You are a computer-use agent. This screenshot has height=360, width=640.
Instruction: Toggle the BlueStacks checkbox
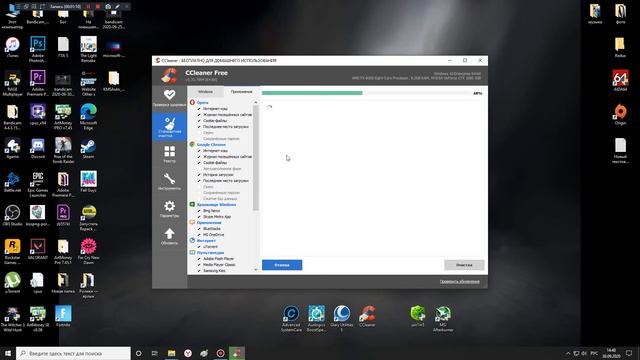click(199, 229)
